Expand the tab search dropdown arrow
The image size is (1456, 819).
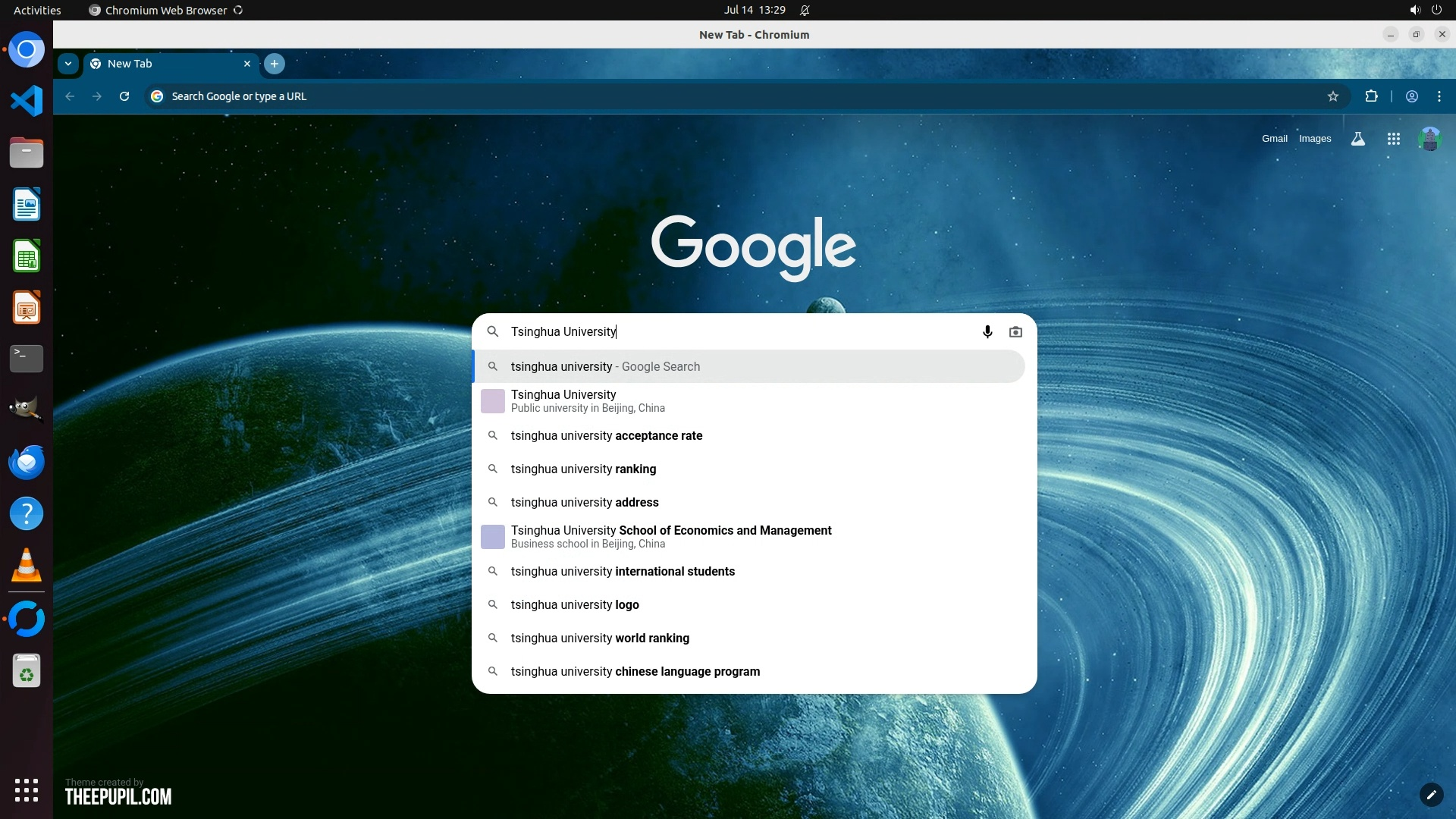(x=68, y=64)
